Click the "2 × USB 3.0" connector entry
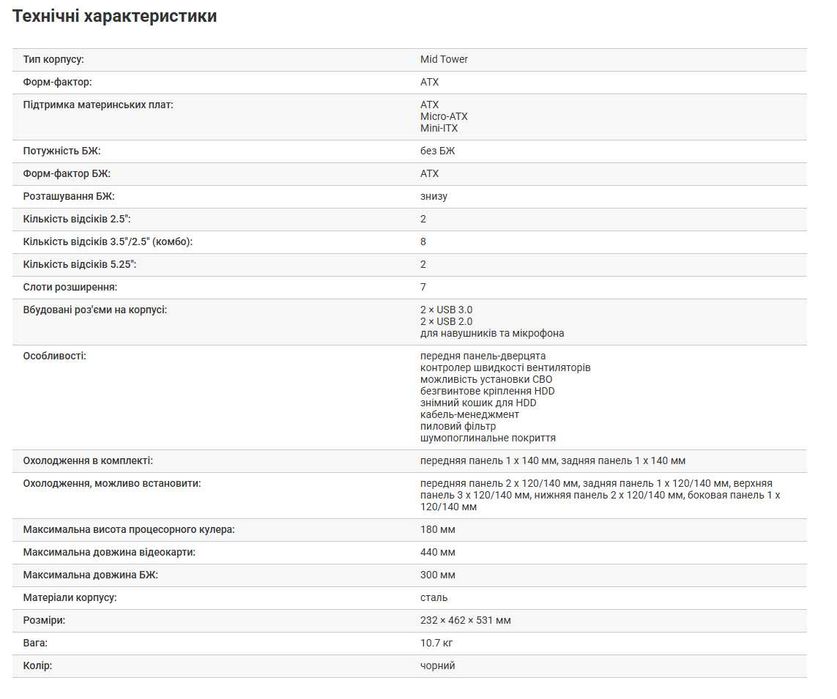The width and height of the screenshot is (837, 699). tap(446, 310)
